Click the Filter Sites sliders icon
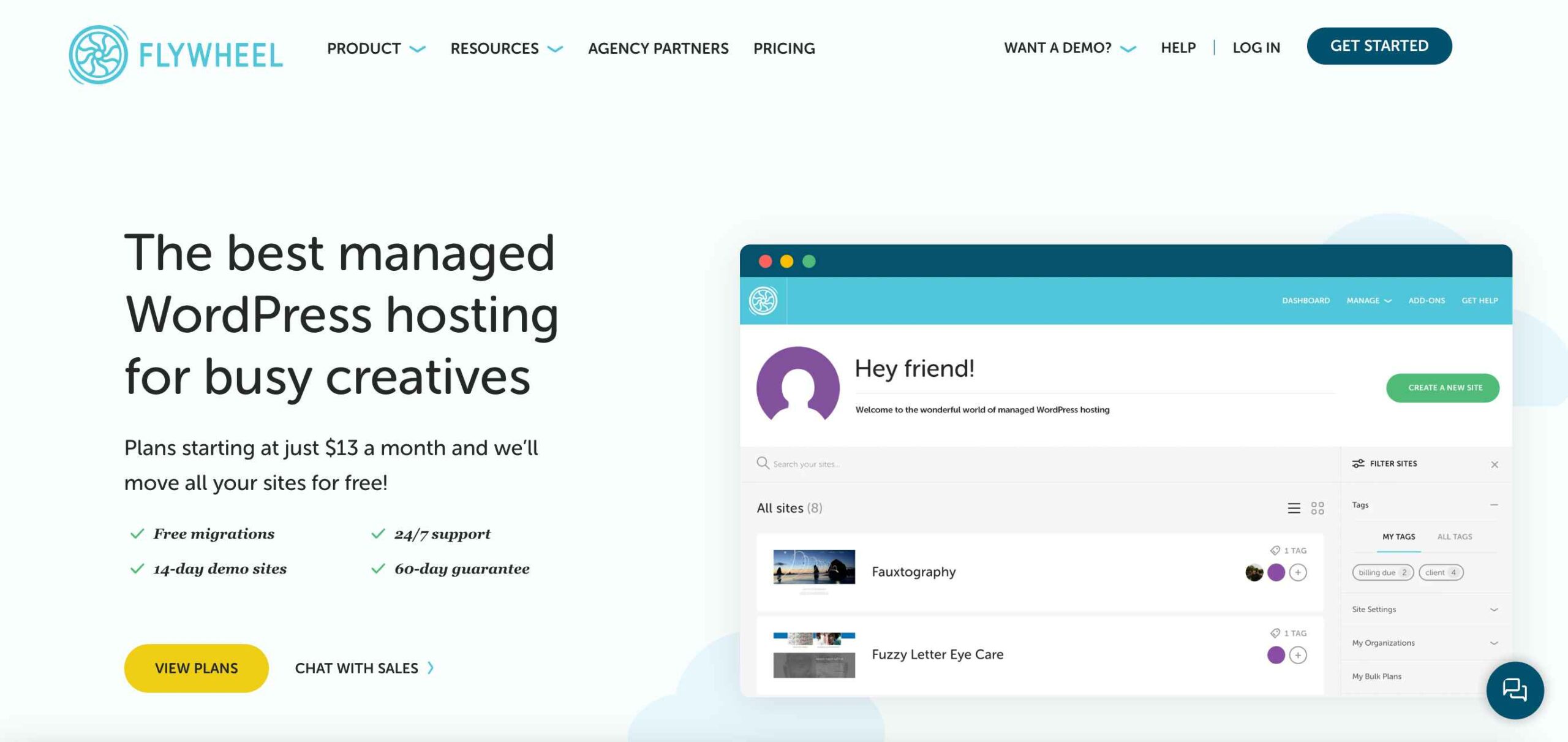 tap(1358, 463)
